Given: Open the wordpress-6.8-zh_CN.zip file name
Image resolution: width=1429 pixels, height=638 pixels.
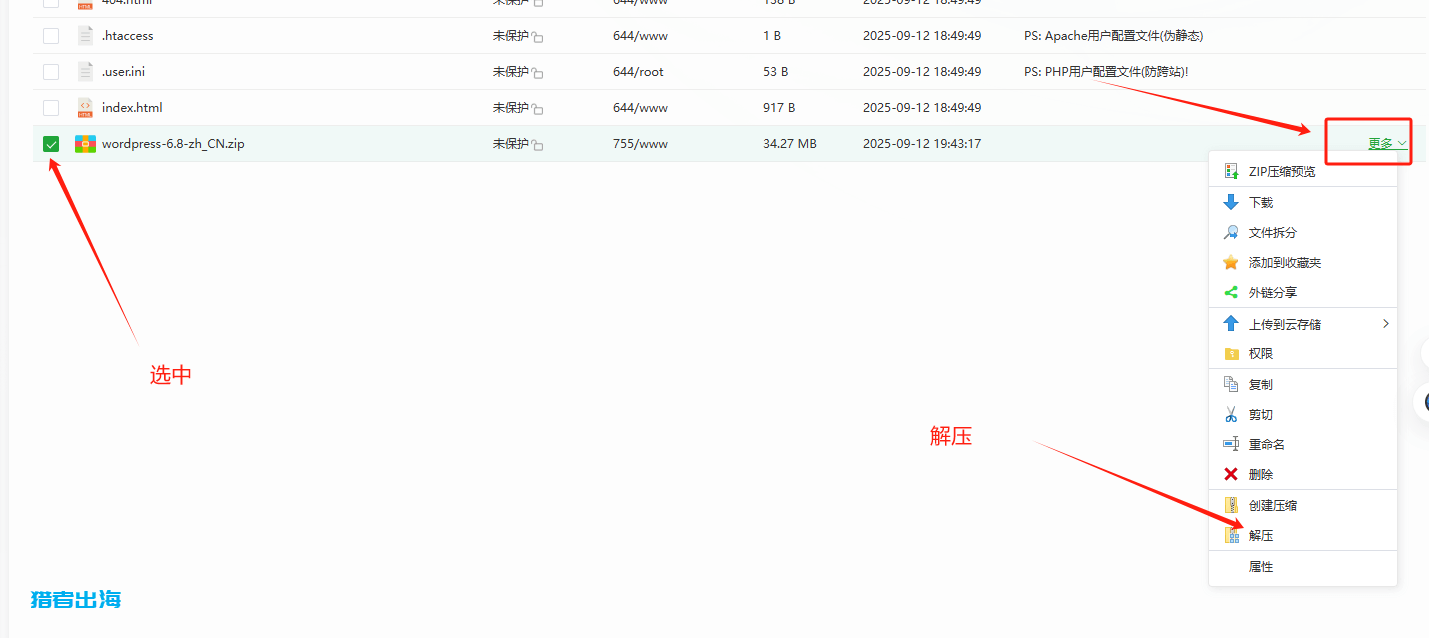Looking at the screenshot, I should (x=173, y=144).
